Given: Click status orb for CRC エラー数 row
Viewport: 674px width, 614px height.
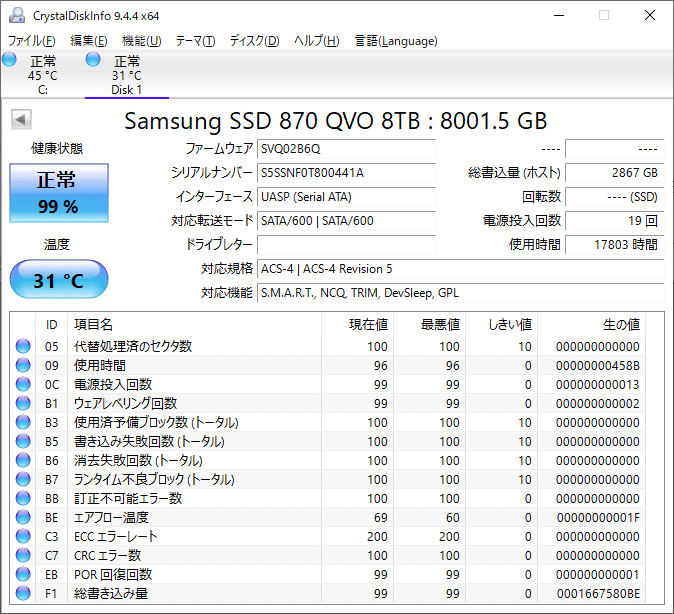Looking at the screenshot, I should pos(23,555).
